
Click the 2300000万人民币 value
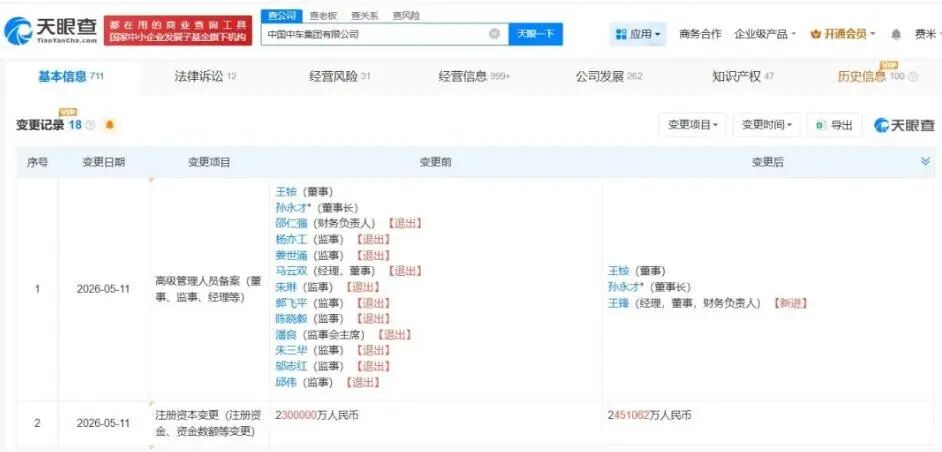tap(317, 415)
